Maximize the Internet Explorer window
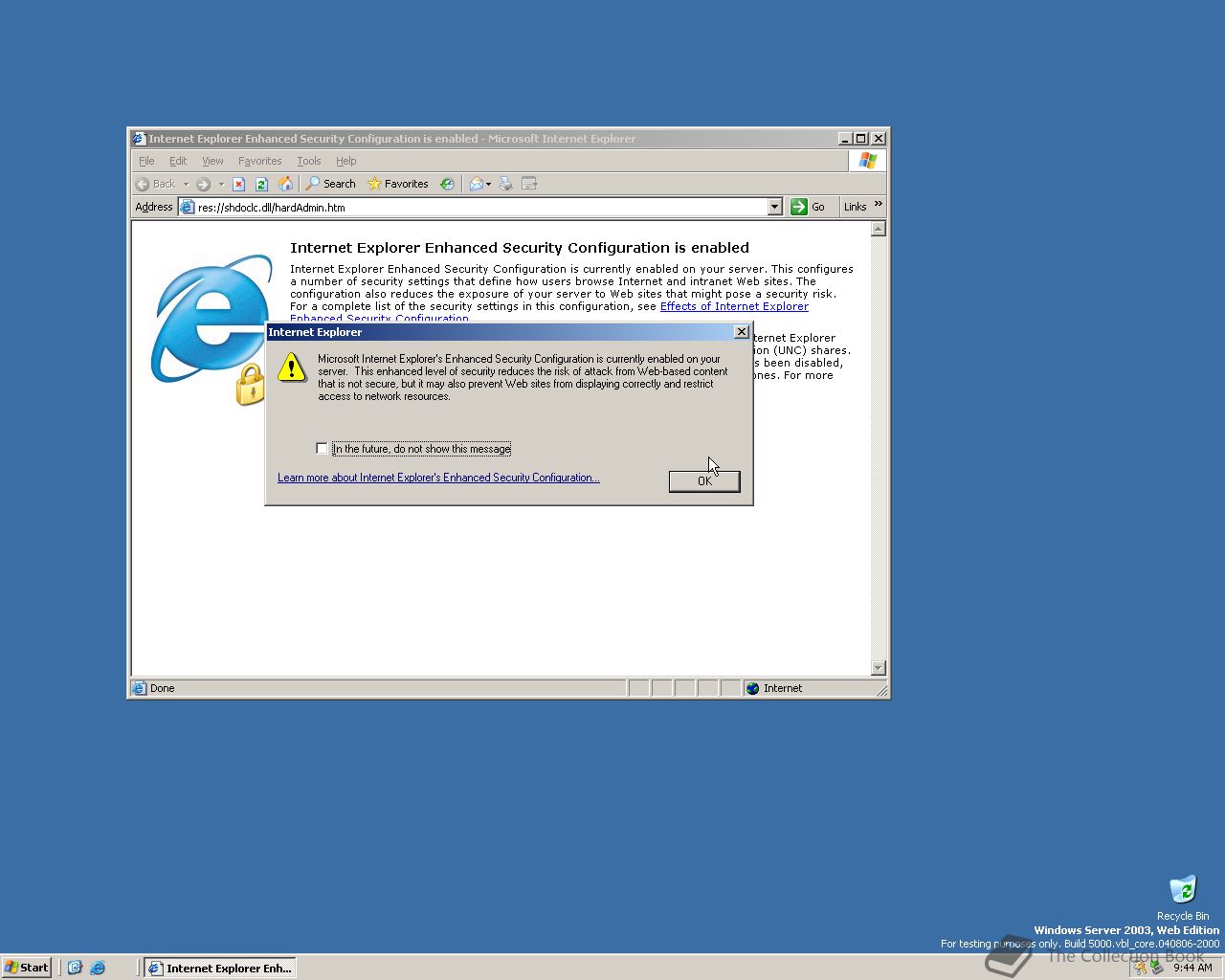Viewport: 1225px width, 980px height. pyautogui.click(x=860, y=139)
